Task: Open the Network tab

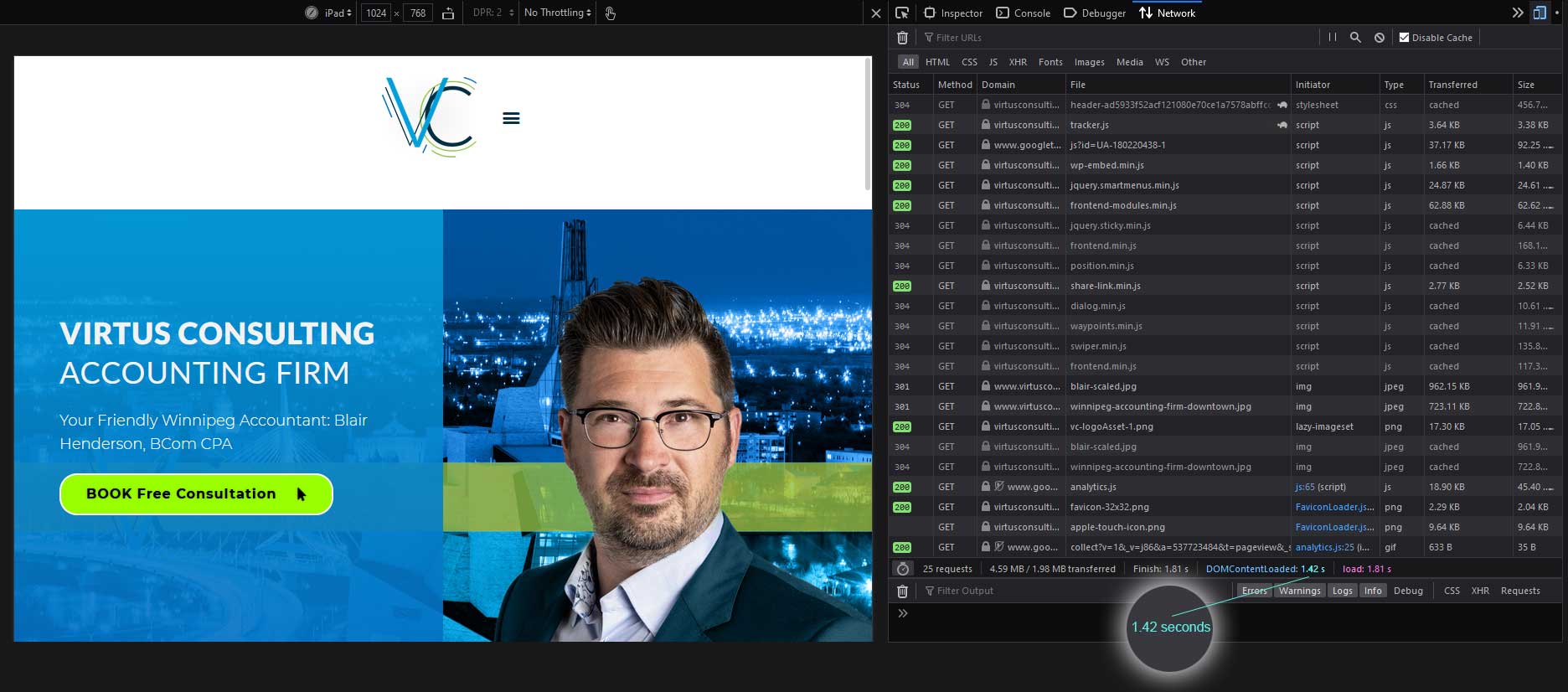Action: coord(1168,13)
